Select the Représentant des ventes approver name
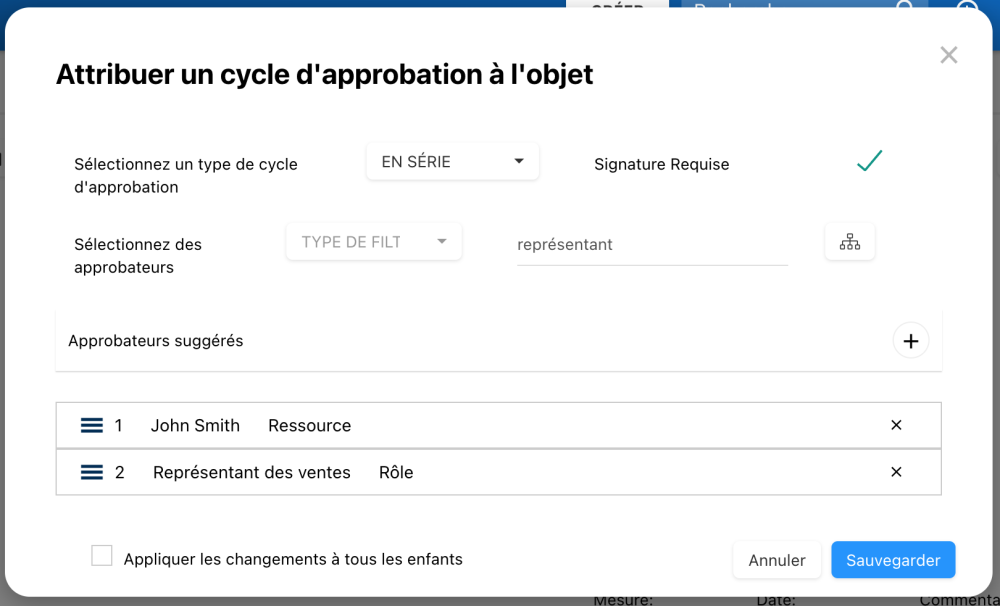 click(252, 473)
